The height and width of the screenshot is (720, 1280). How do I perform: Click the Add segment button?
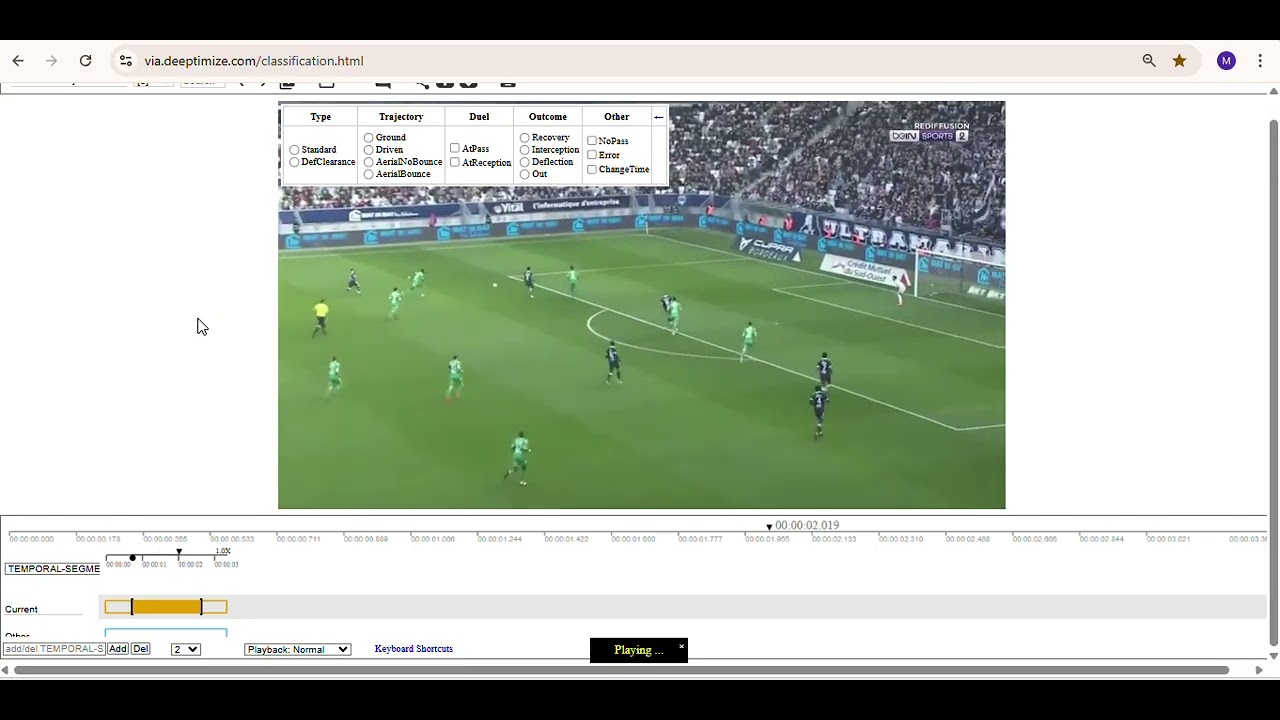pos(118,649)
